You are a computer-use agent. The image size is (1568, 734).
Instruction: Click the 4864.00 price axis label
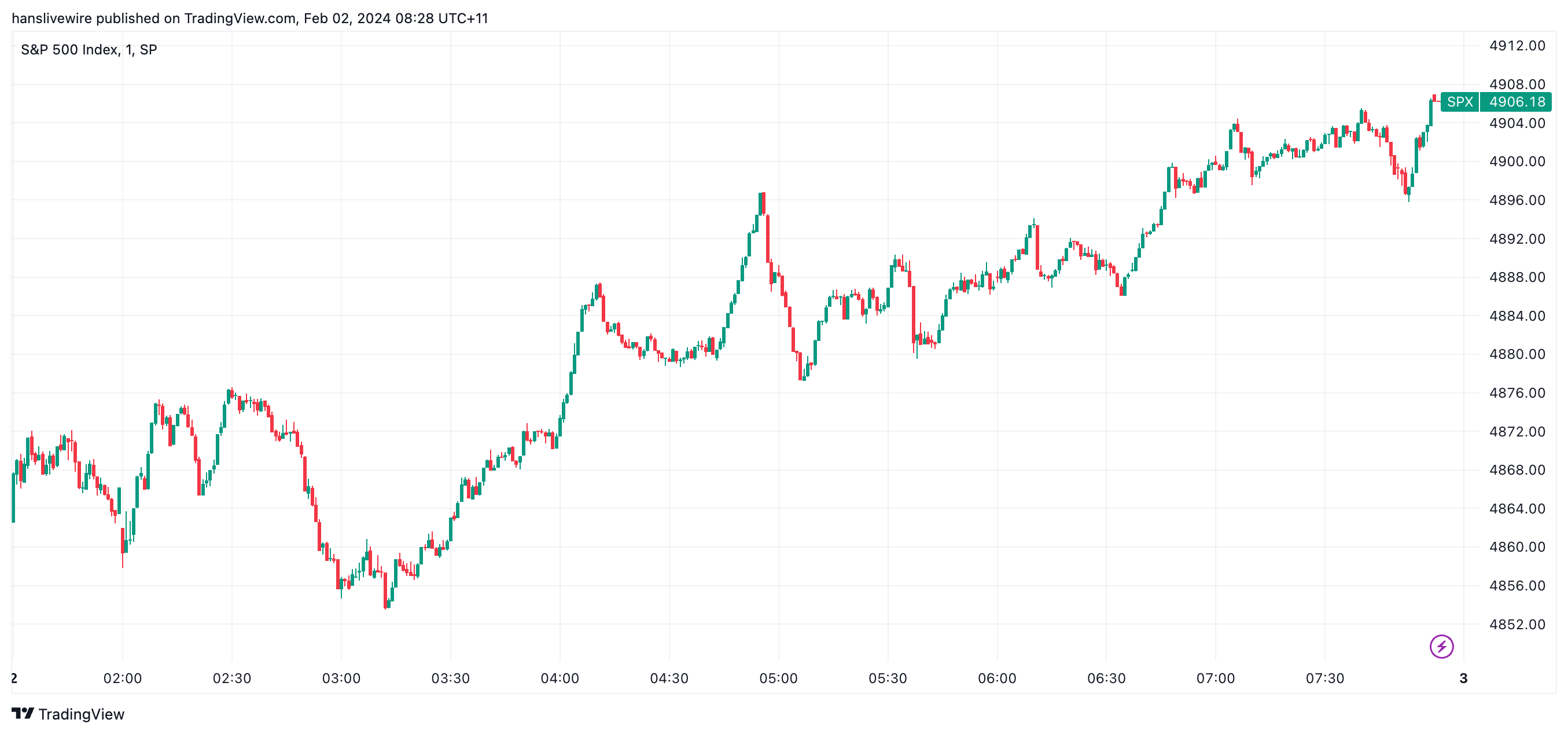click(x=1517, y=509)
